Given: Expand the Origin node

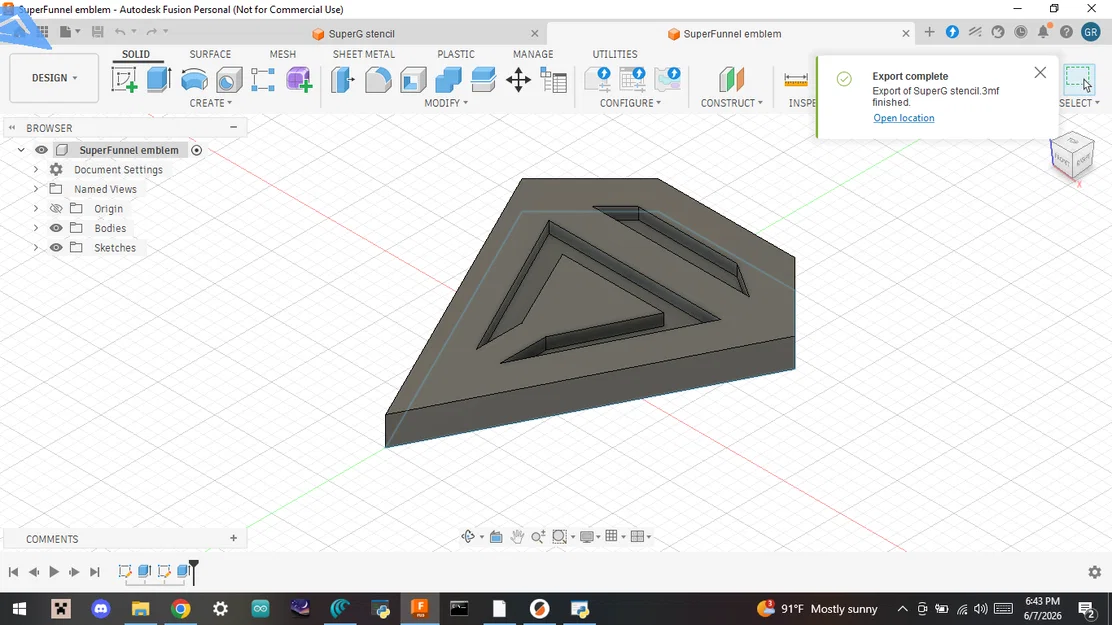Looking at the screenshot, I should point(36,209).
